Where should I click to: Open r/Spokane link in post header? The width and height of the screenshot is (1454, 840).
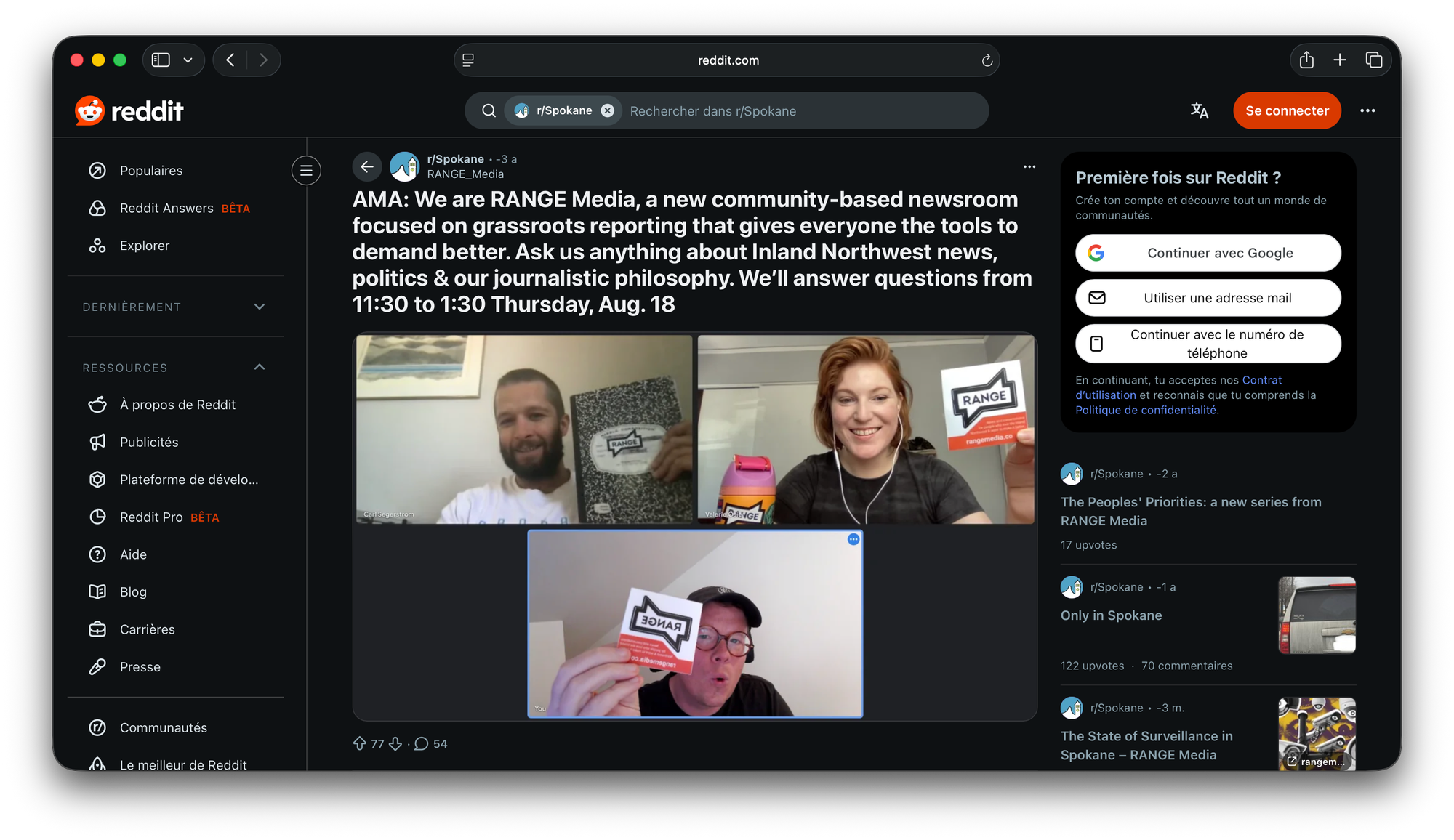(455, 159)
